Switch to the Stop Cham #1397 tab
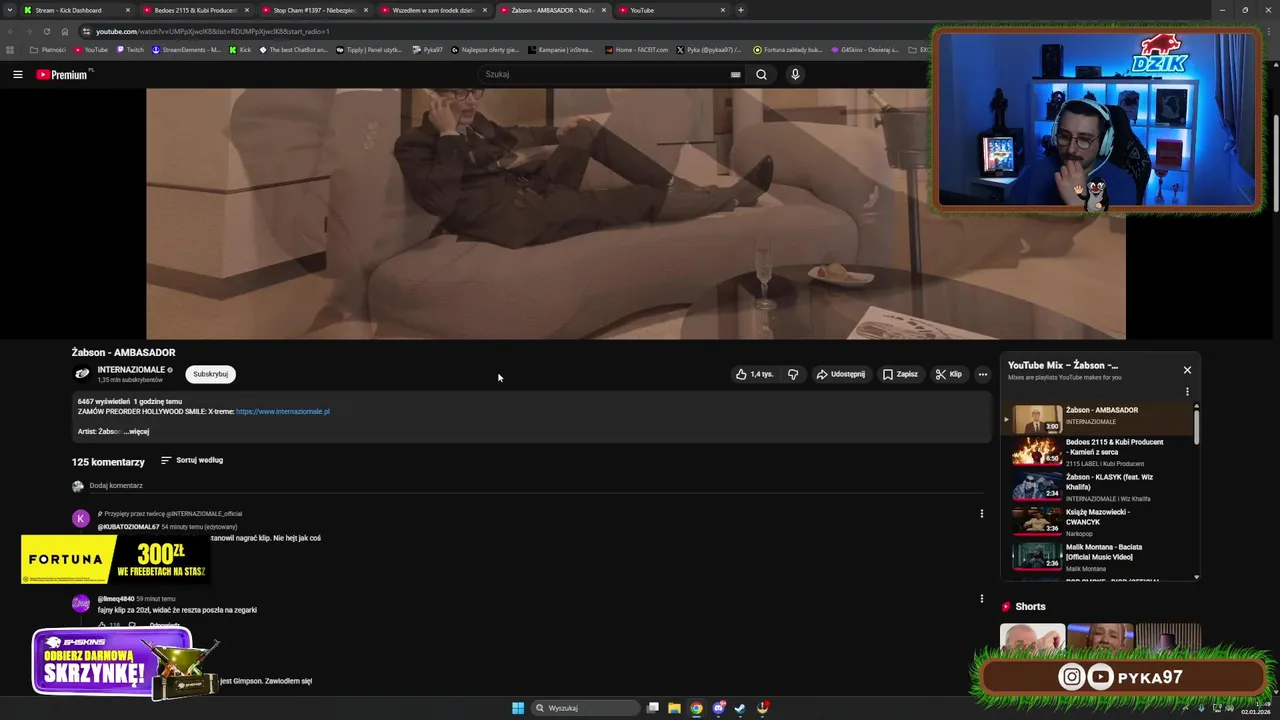Screen dimensions: 1280x720 coord(314,10)
